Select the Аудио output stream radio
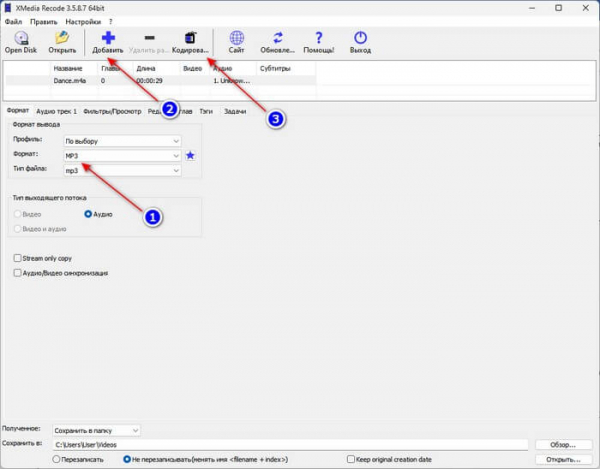Viewport: 600px width, 469px height. click(x=88, y=214)
